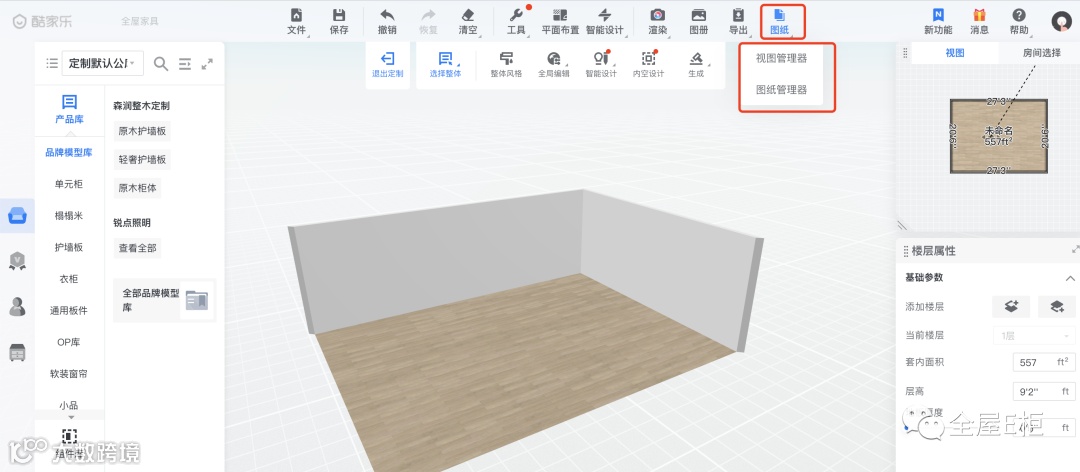The width and height of the screenshot is (1080, 472).
Task: Open the 帮助 (Help) icon
Action: point(1019,21)
